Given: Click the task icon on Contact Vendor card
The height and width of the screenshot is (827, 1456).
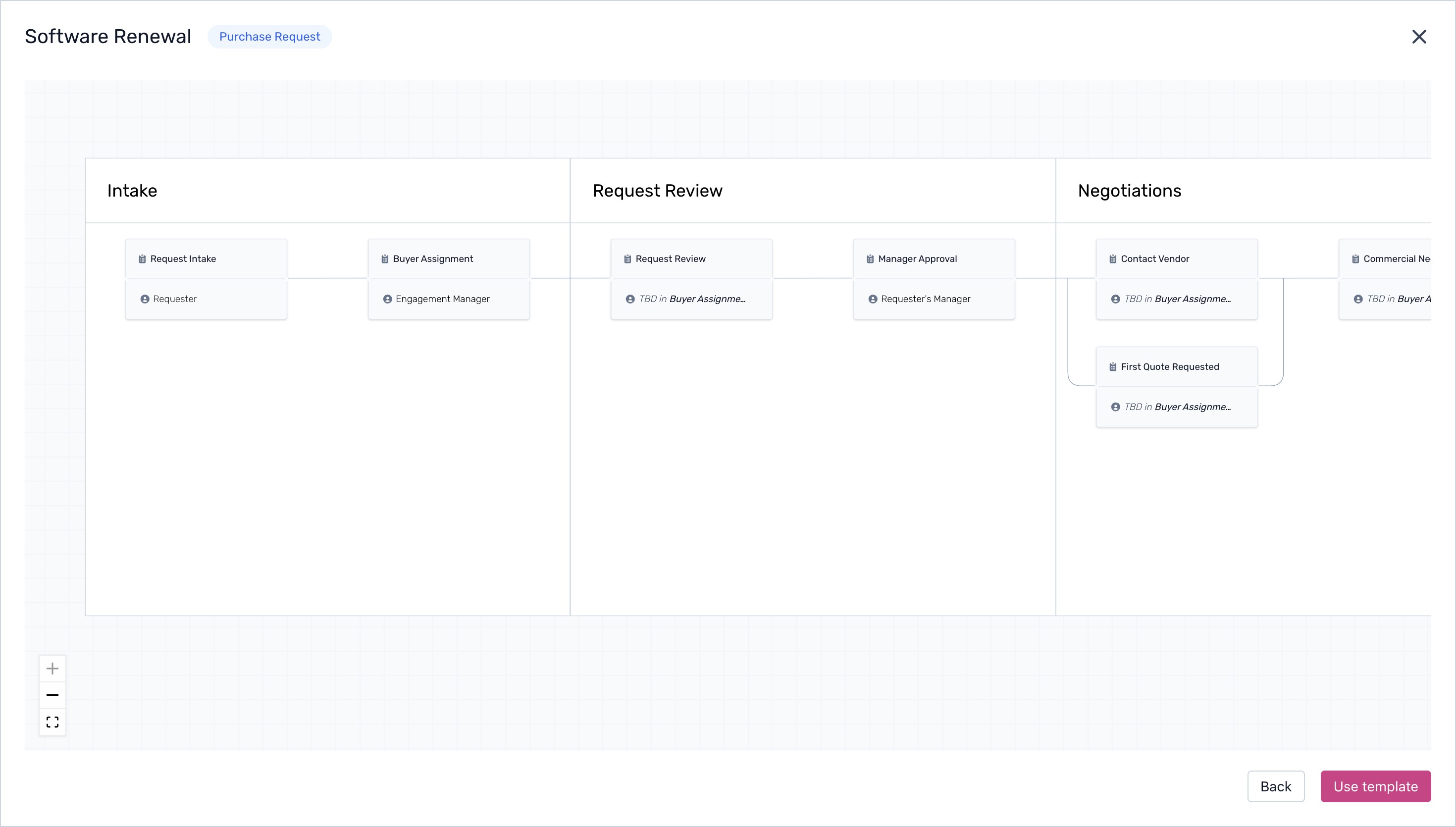Looking at the screenshot, I should 1112,258.
